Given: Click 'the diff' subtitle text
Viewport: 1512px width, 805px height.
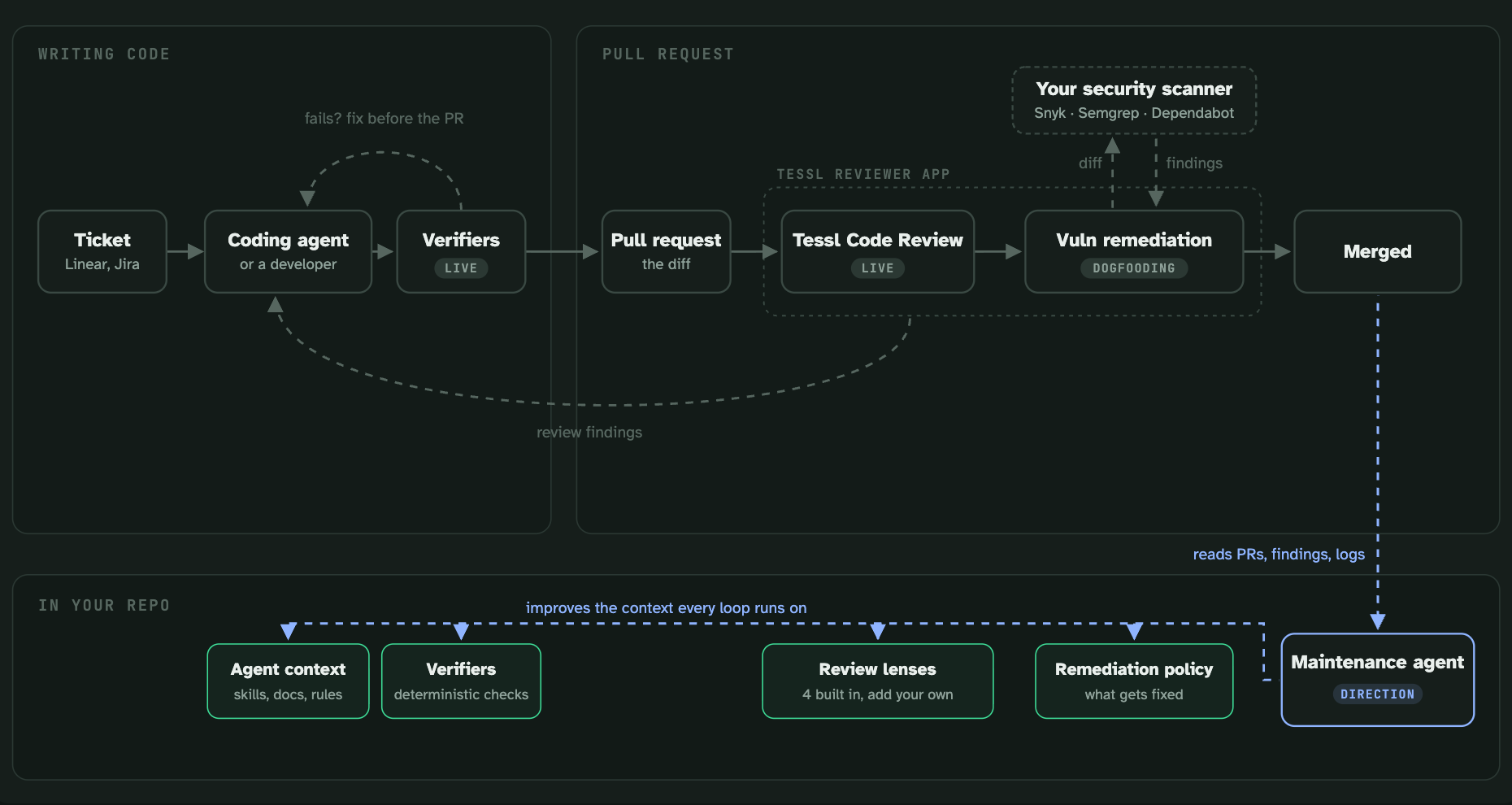Looking at the screenshot, I should (666, 264).
